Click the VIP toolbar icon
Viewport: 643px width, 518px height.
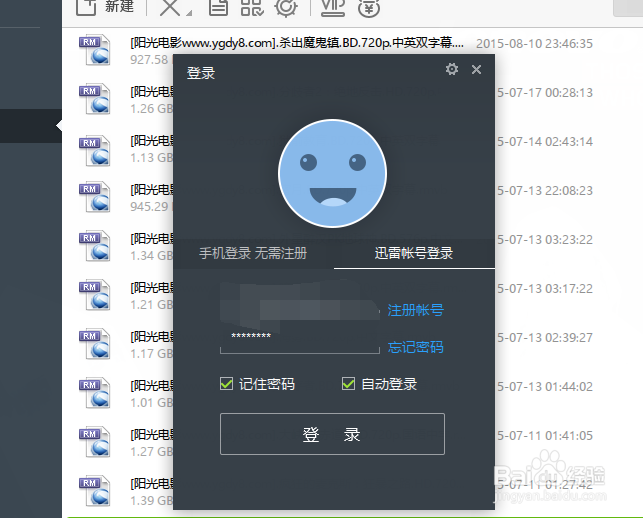pos(333,7)
